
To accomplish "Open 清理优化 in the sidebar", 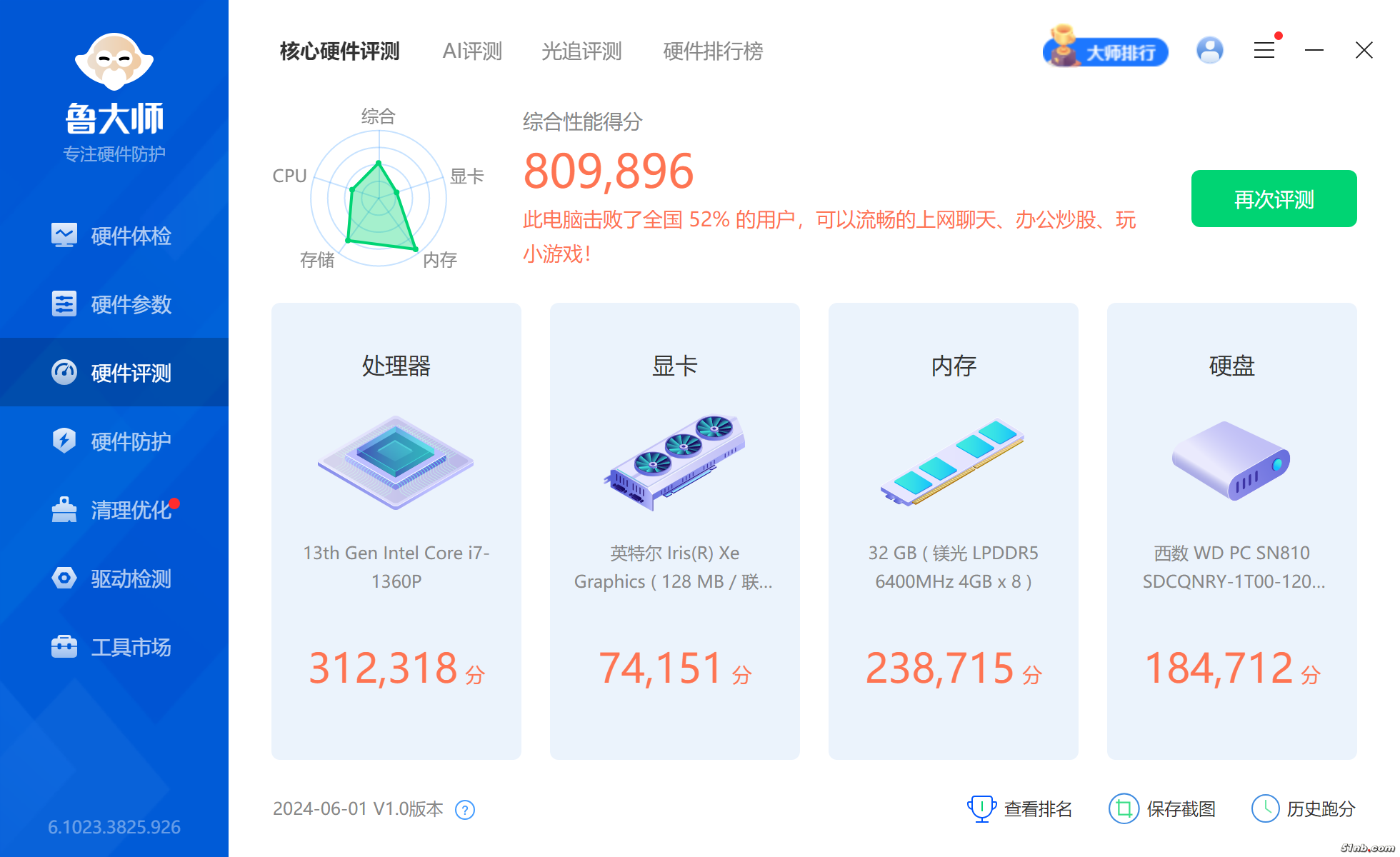I will [114, 510].
